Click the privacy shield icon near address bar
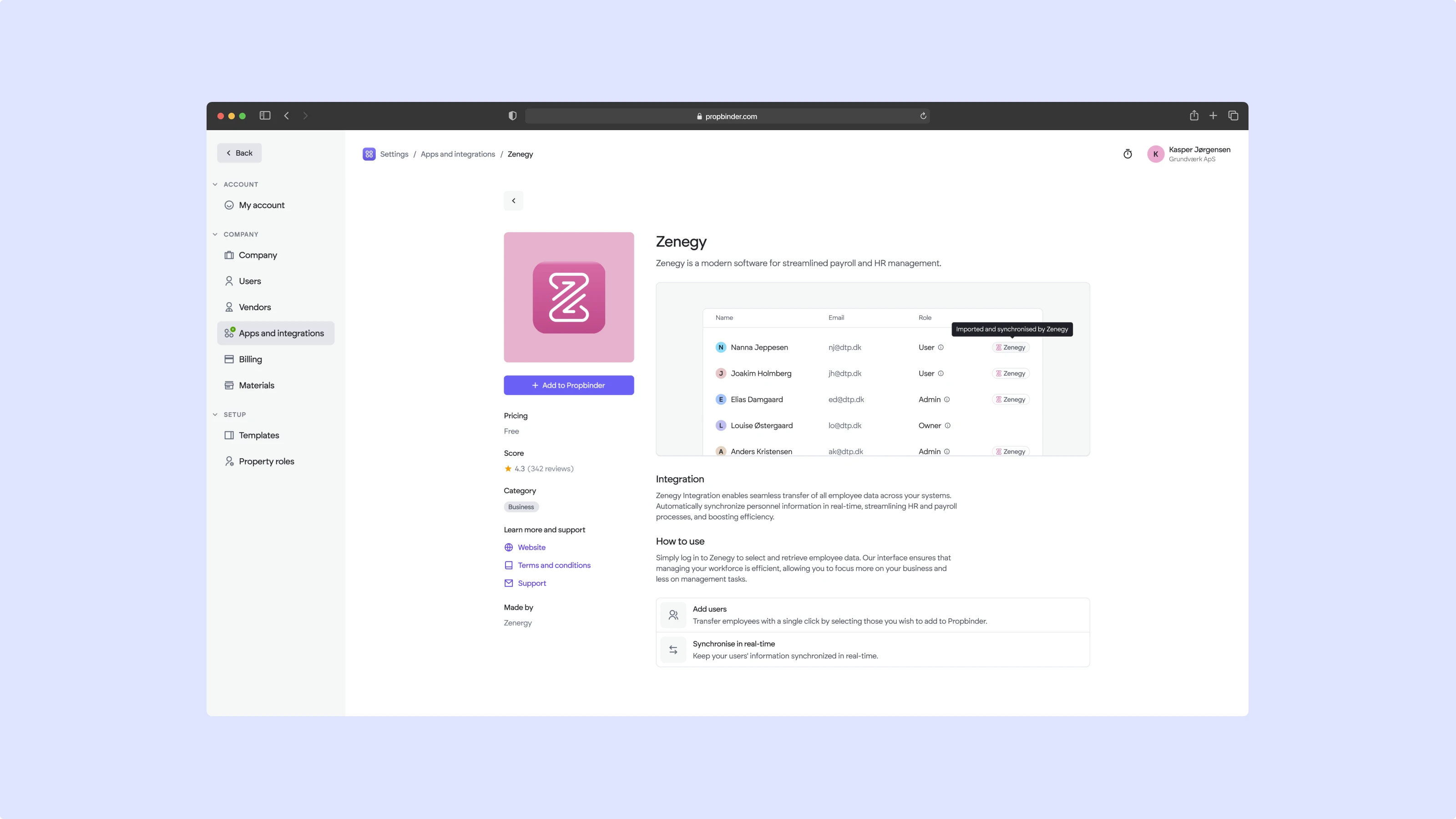The width and height of the screenshot is (1456, 819). click(512, 115)
